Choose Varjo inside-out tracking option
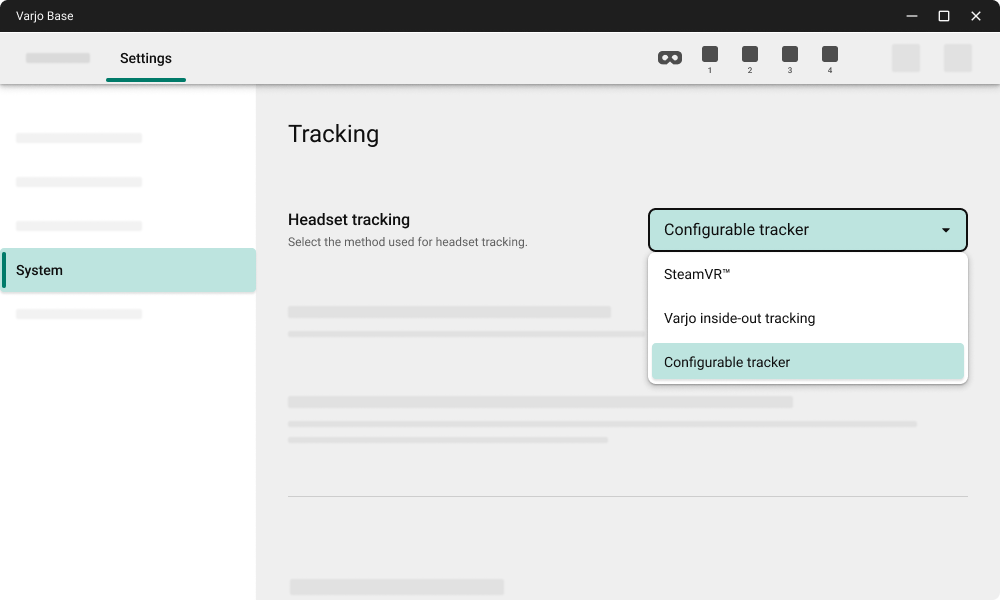1000x600 pixels. tap(740, 318)
